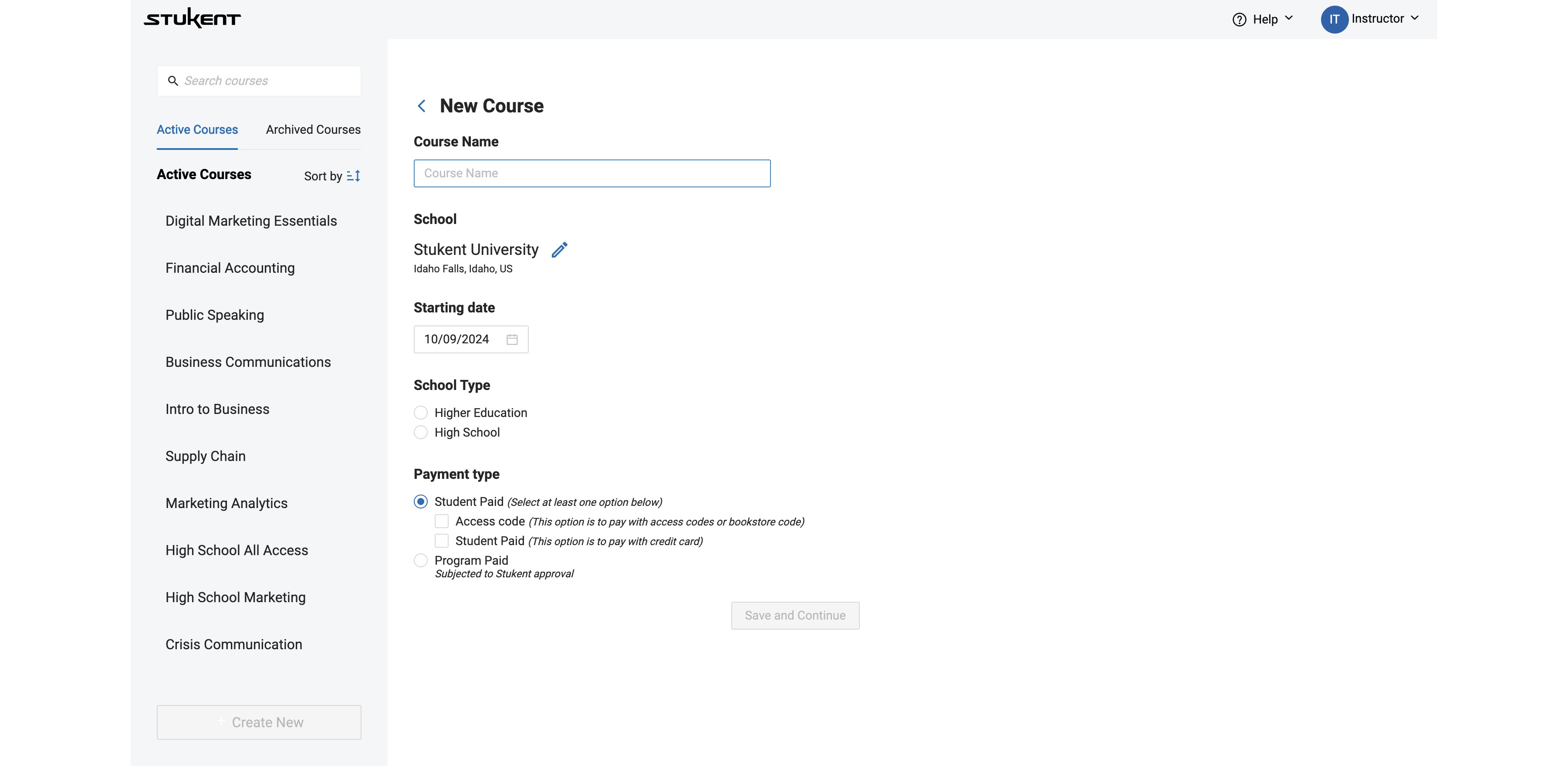Viewport: 1568px width, 766px height.
Task: Click the search magnifier icon
Action: [173, 81]
